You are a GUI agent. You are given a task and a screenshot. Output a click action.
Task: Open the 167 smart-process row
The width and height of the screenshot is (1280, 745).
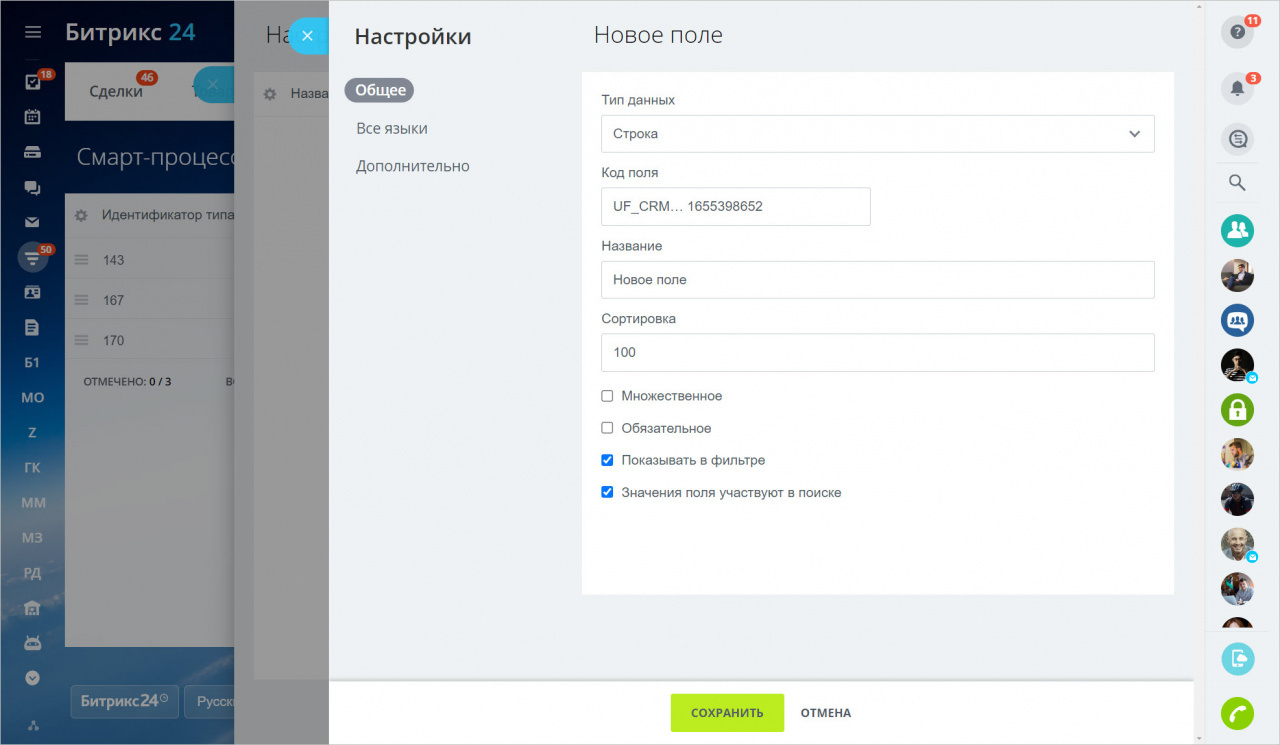(x=150, y=300)
